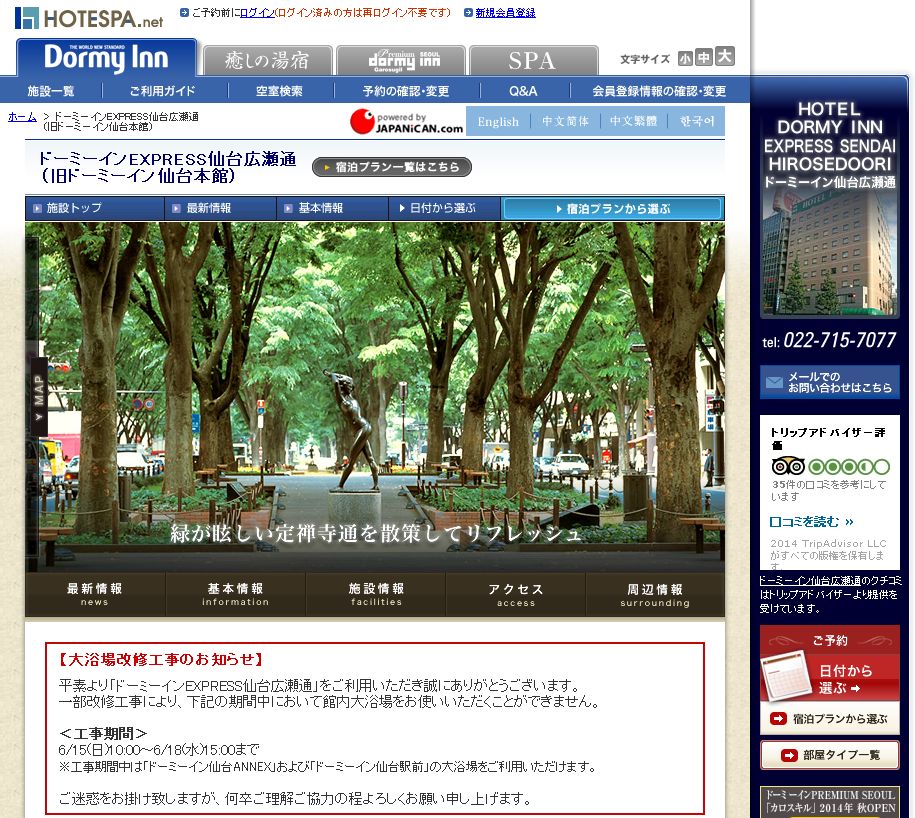The image size is (915, 818).
Task: Click the TripAdvisor green rating circles
Action: pyautogui.click(x=849, y=467)
